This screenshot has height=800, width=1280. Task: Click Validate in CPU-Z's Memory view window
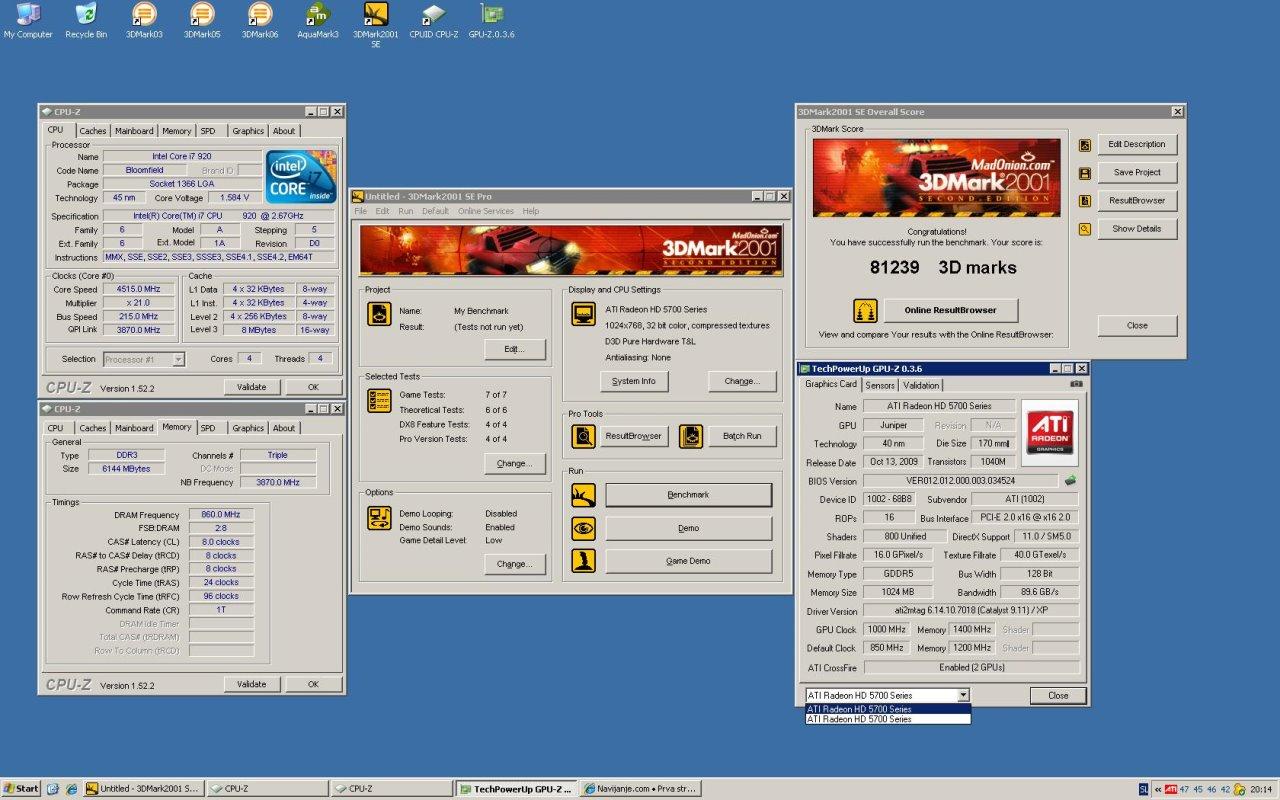click(x=252, y=685)
